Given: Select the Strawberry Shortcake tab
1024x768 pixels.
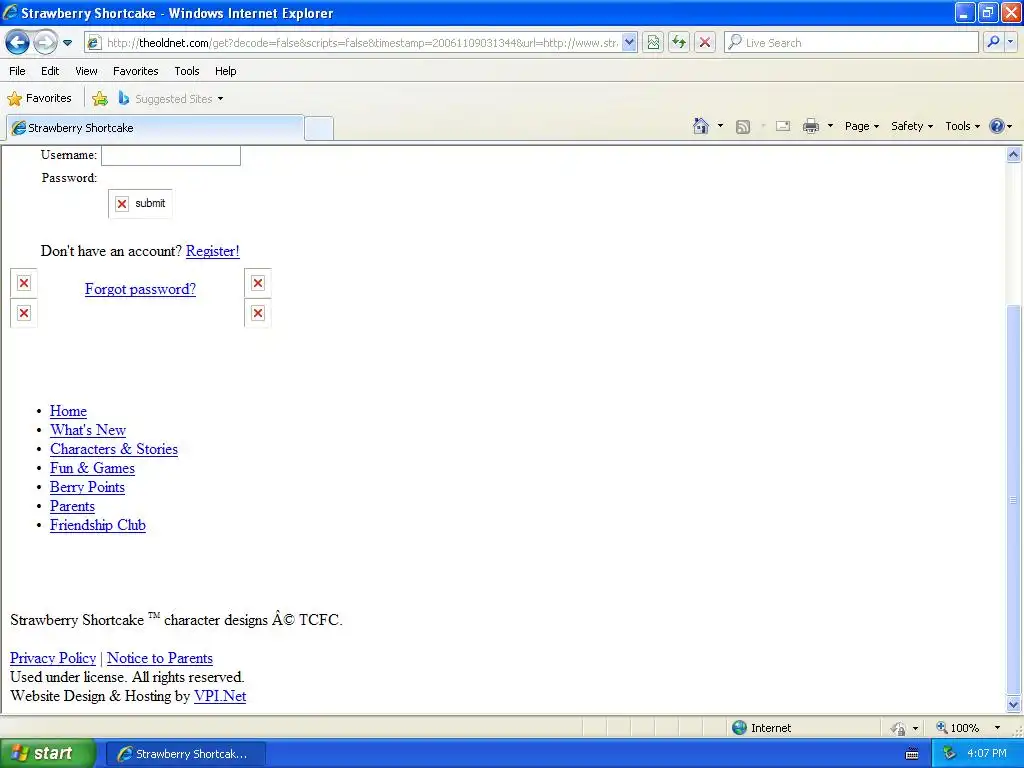Looking at the screenshot, I should (x=155, y=128).
